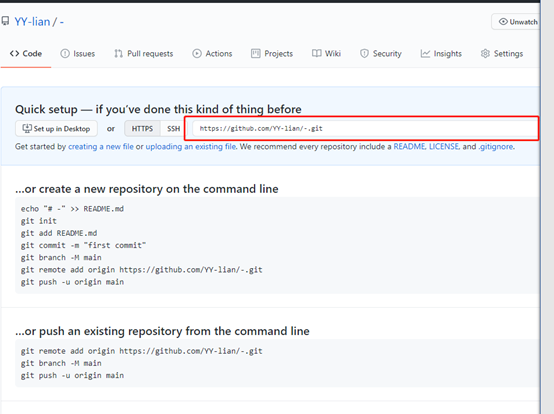Image resolution: width=554 pixels, height=414 pixels.
Task: Click the vertical scrollbar at right edge
Action: tap(547, 208)
